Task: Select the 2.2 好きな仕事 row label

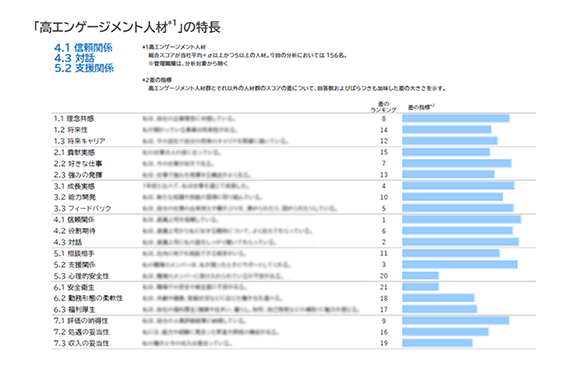Action: pos(78,163)
